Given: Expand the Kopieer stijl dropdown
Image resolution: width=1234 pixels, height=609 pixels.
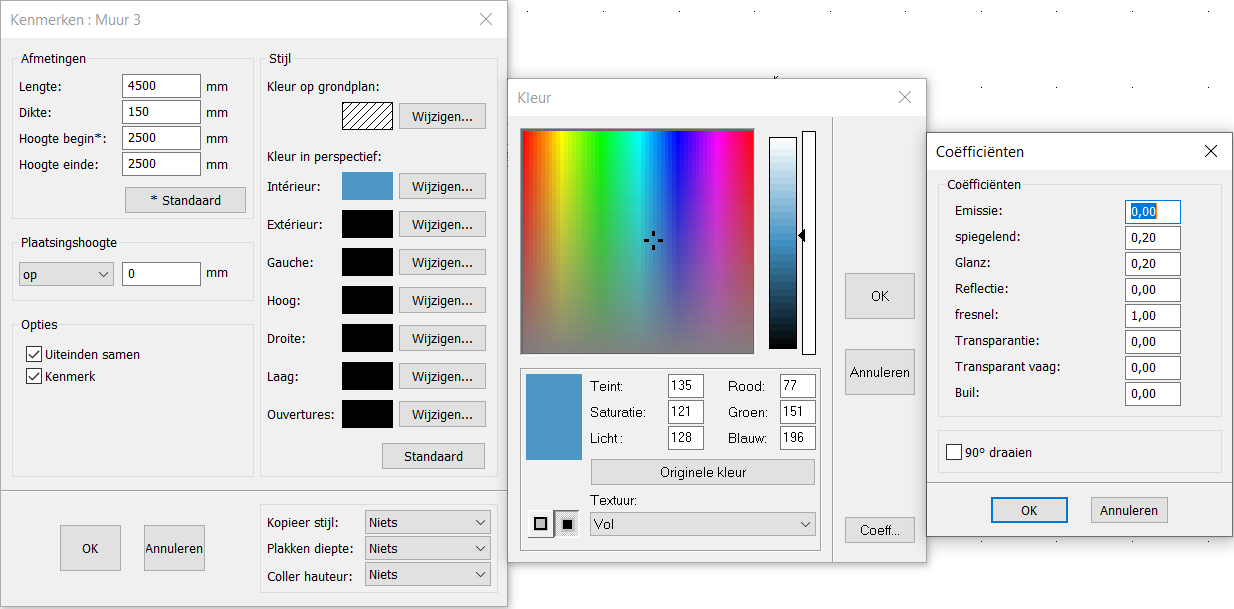Looking at the screenshot, I should tap(428, 522).
